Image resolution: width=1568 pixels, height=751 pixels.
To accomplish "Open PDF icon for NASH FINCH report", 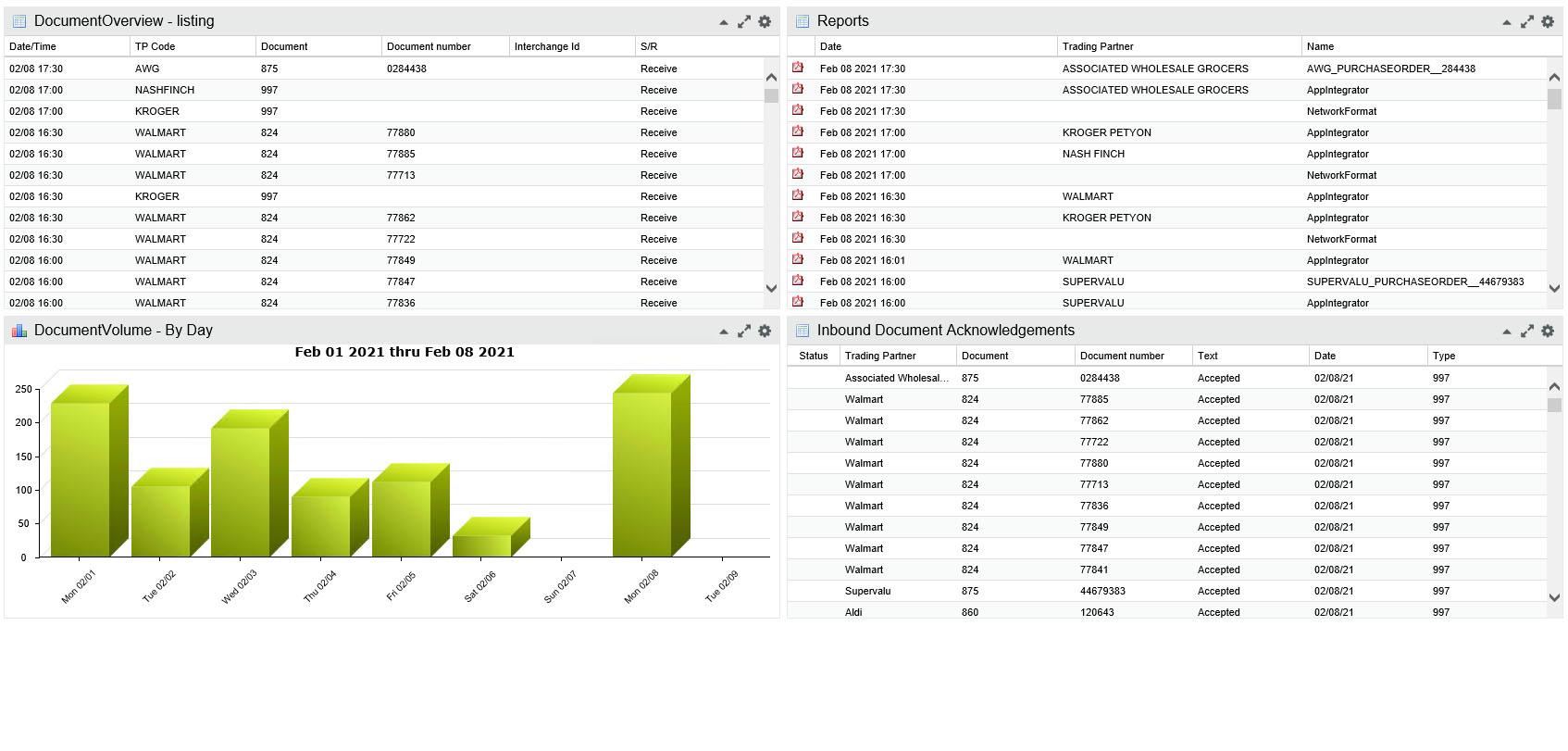I will [798, 153].
